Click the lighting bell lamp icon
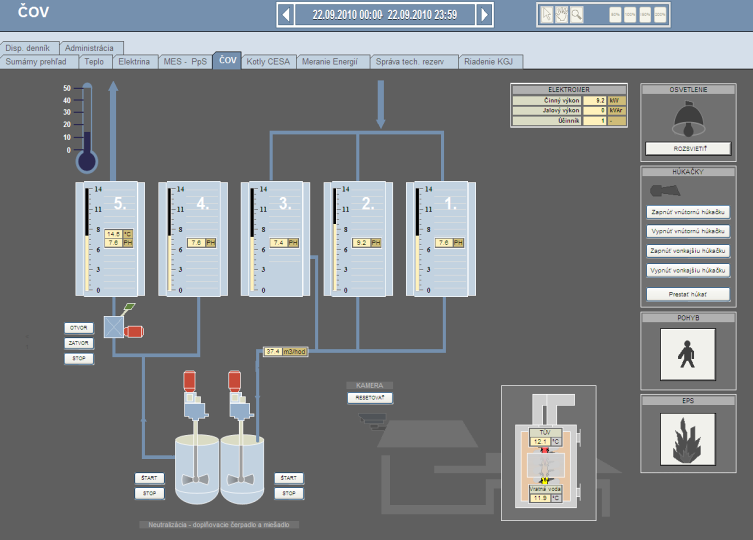The width and height of the screenshot is (753, 540). (688, 120)
